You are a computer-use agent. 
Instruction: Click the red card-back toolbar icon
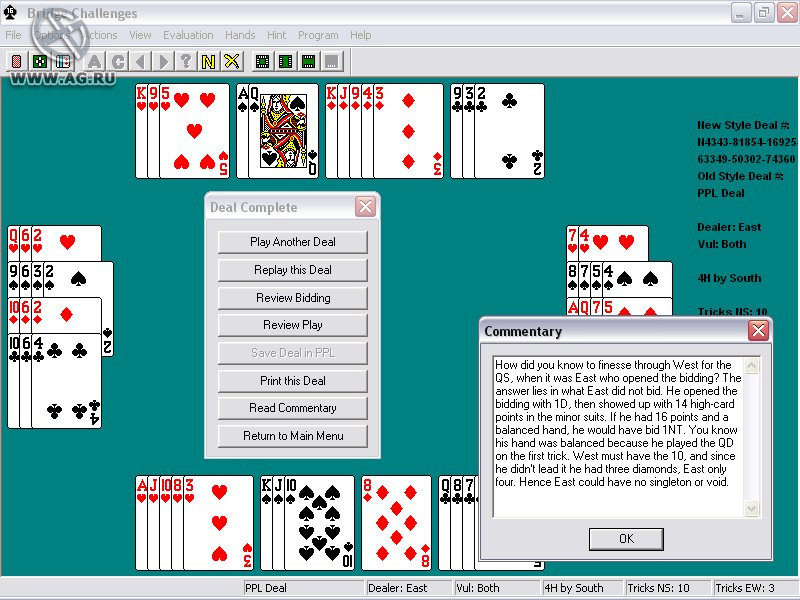[x=16, y=62]
